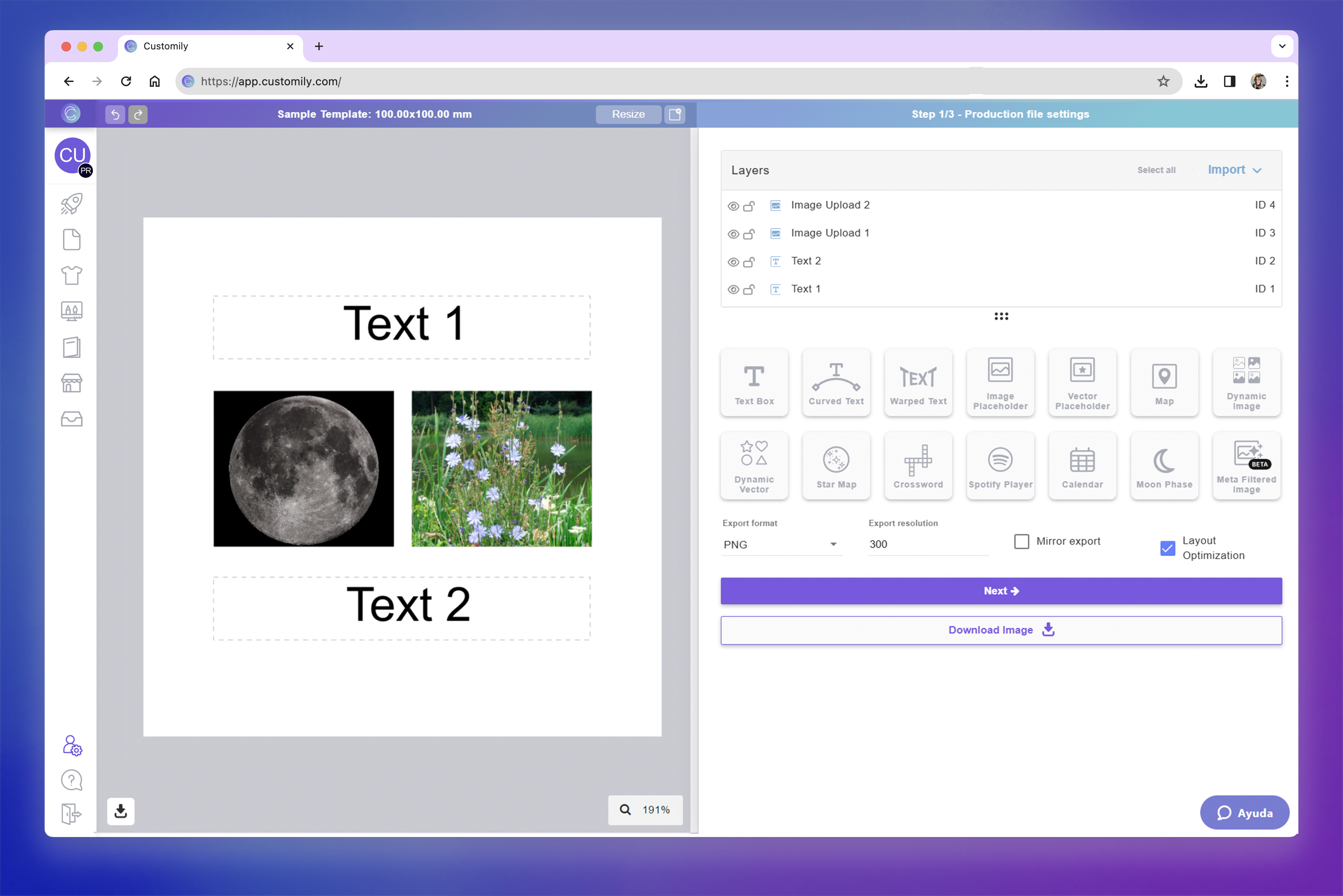Image resolution: width=1343 pixels, height=896 pixels.
Task: Add a Spotify Player element
Action: [x=1000, y=466]
